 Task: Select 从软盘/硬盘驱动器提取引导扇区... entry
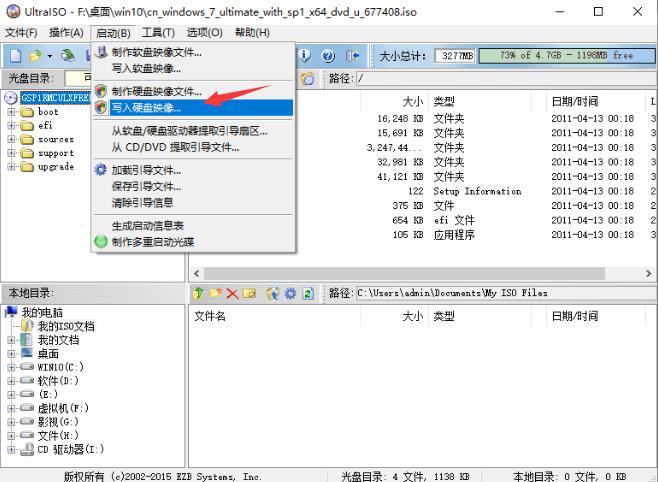tap(193, 131)
